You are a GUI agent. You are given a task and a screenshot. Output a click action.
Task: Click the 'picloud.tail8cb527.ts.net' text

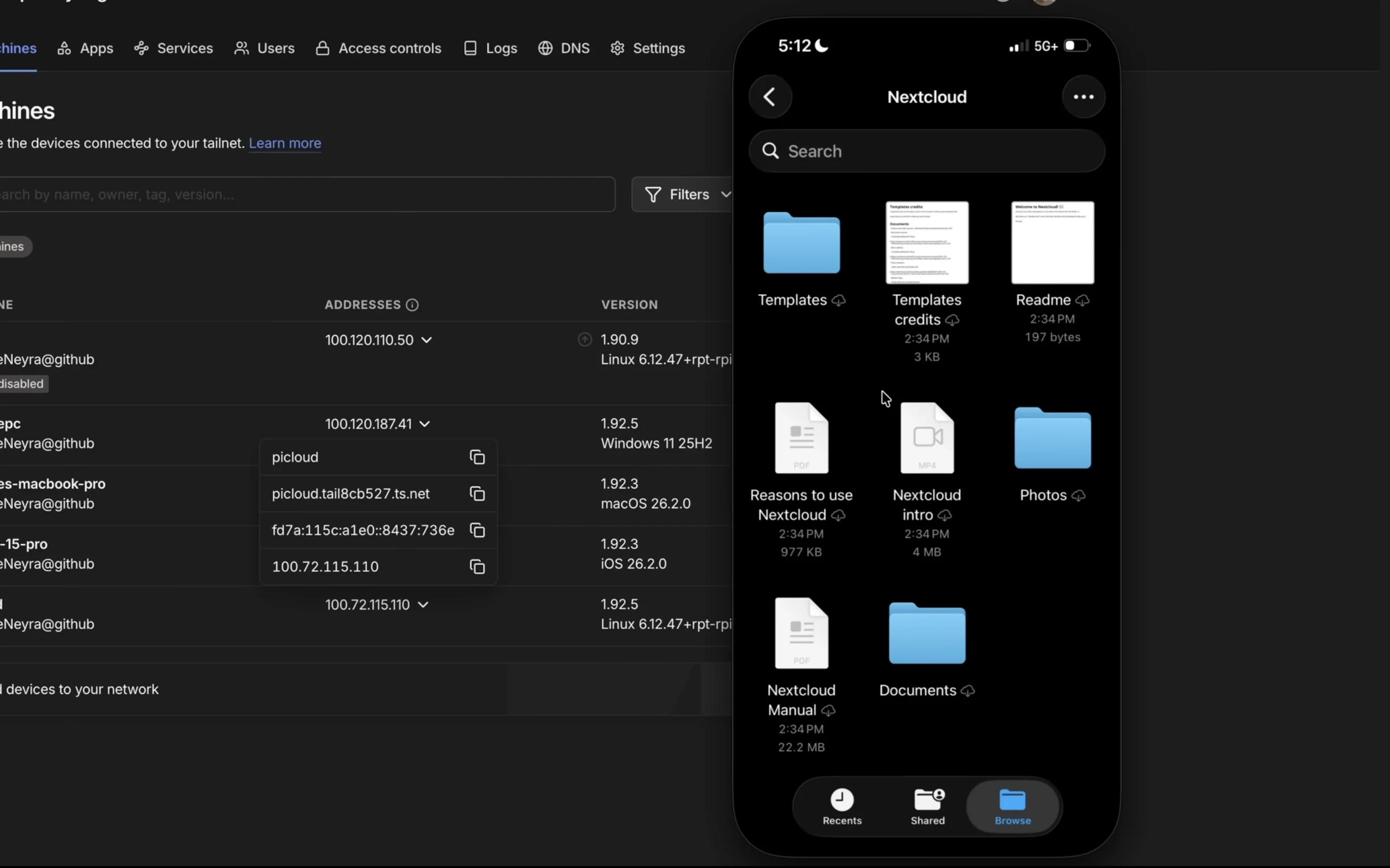[350, 493]
